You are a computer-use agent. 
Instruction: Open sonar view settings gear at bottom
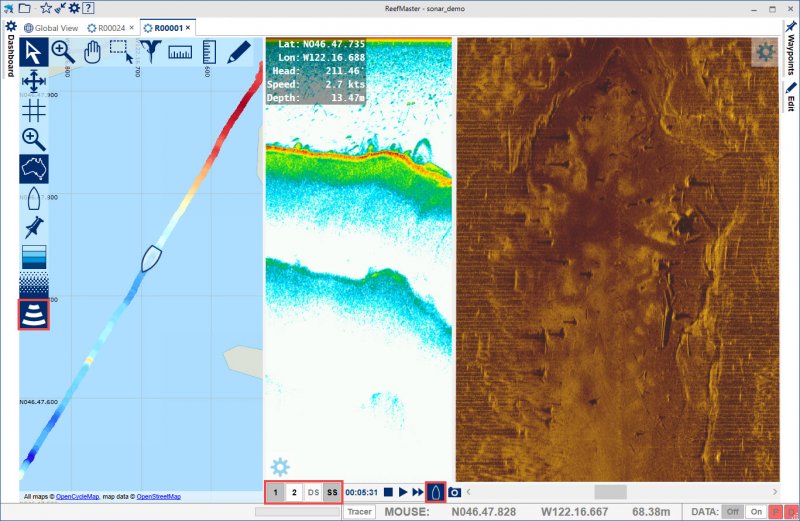[280, 466]
